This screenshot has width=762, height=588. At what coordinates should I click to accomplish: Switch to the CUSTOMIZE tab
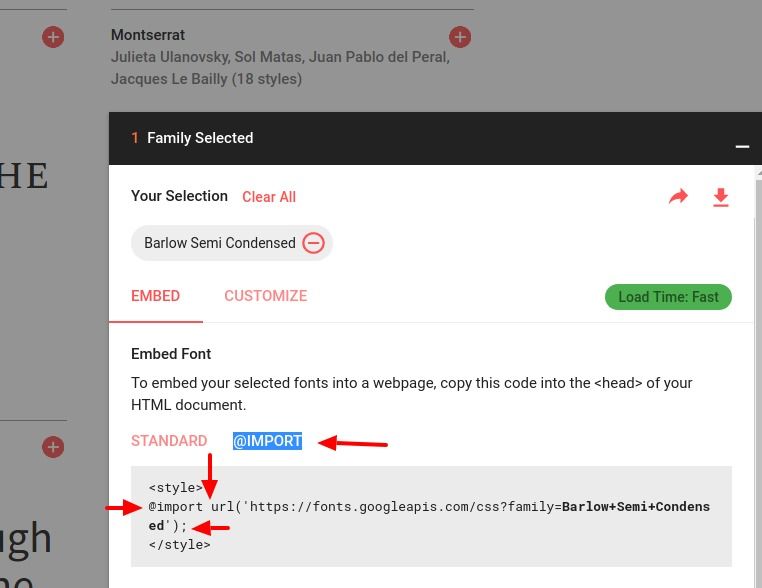265,296
